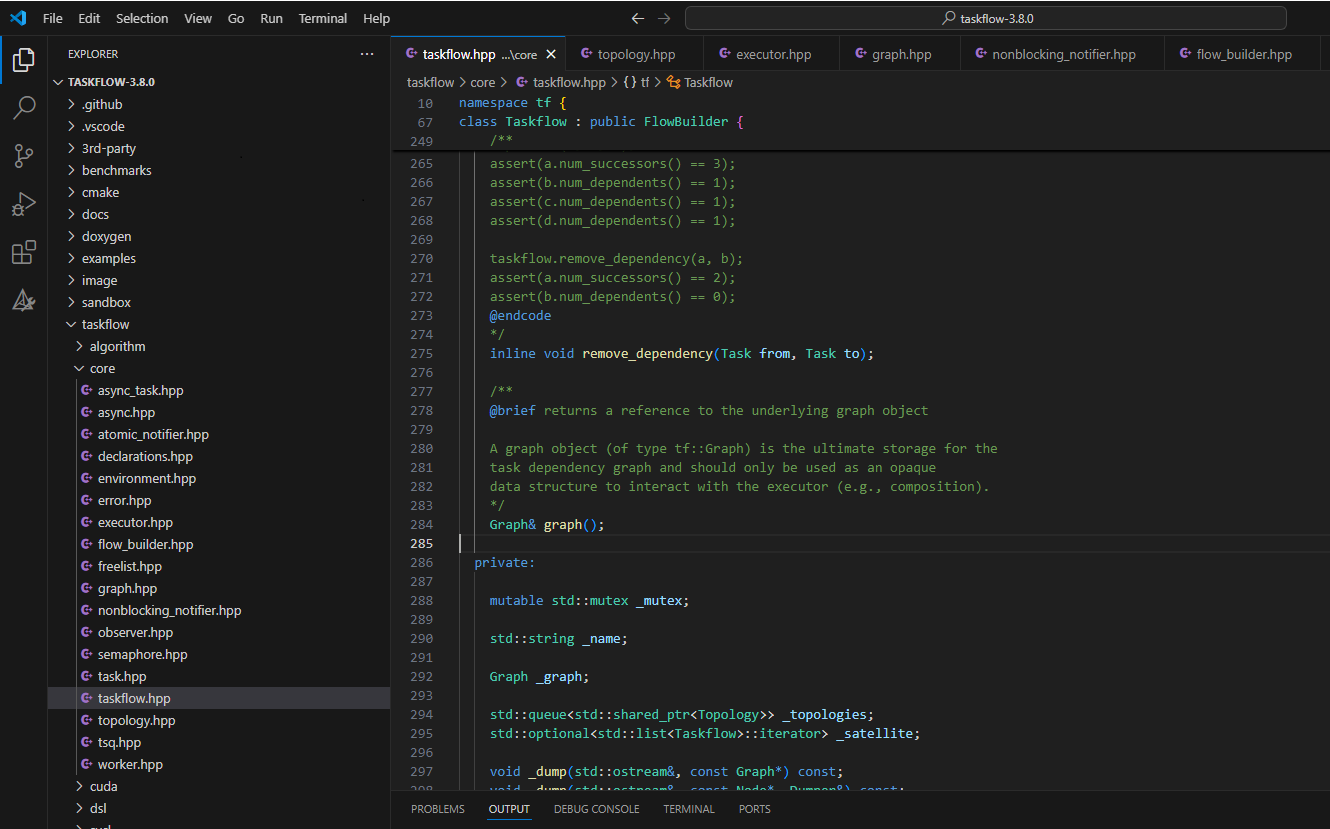Expand the algorithm folder
Viewport: 1330px width, 829px height.
point(117,346)
